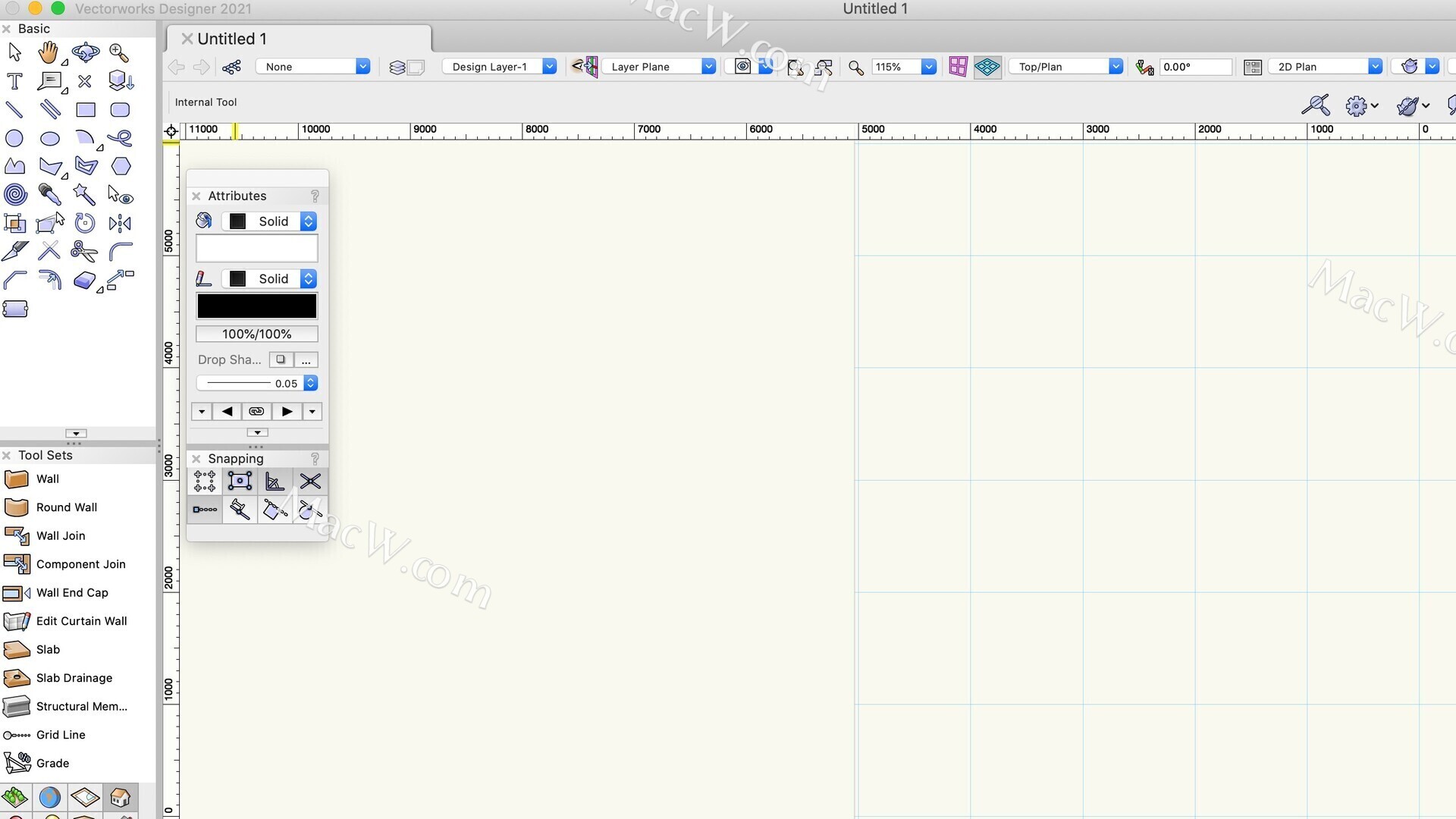Open drop shadow settings ellipsis button
Image resolution: width=1456 pixels, height=819 pixels.
point(306,359)
